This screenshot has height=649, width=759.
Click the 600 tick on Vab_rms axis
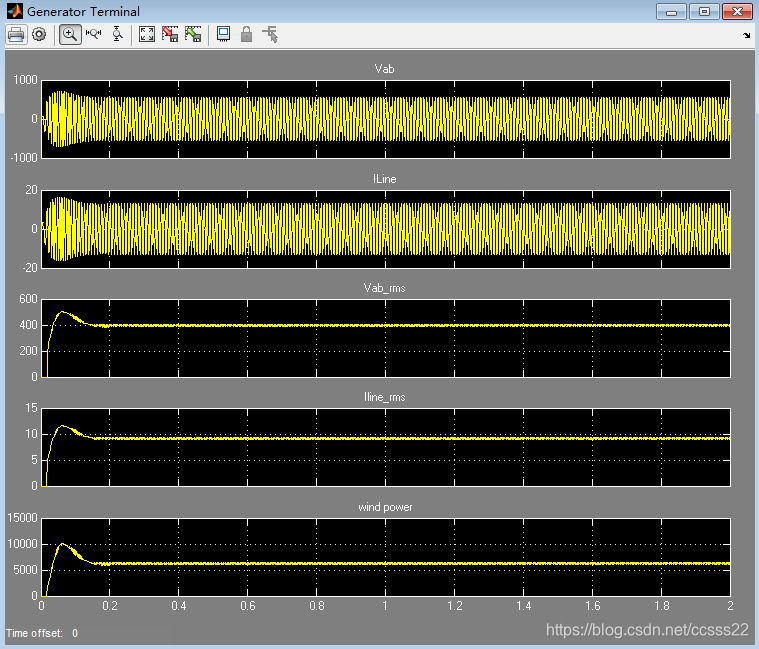[28, 299]
